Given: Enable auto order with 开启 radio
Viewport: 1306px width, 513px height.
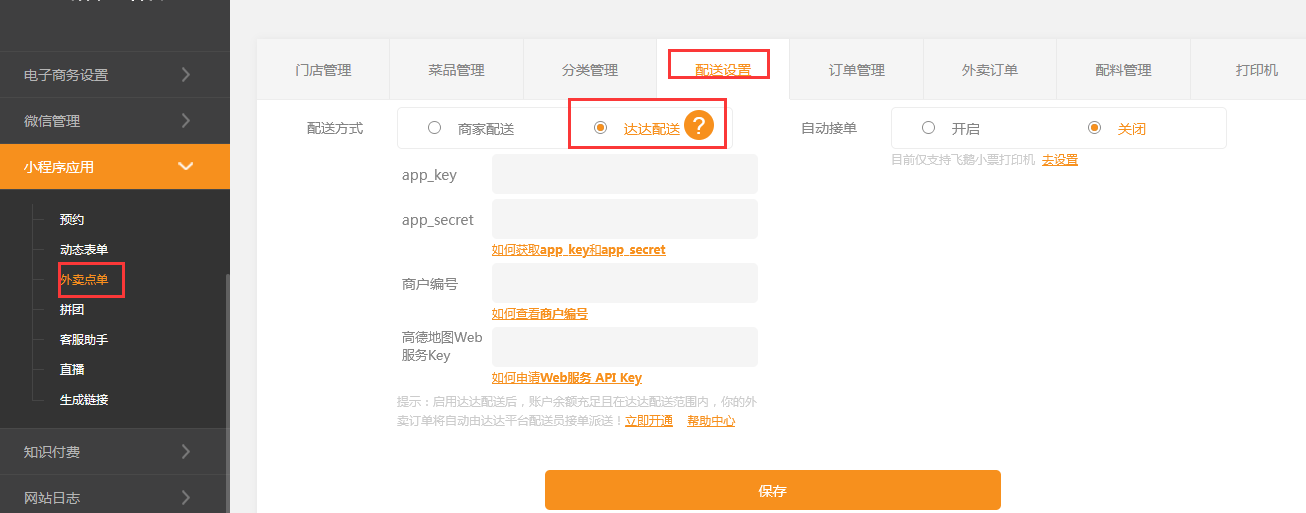Looking at the screenshot, I should click(x=928, y=128).
